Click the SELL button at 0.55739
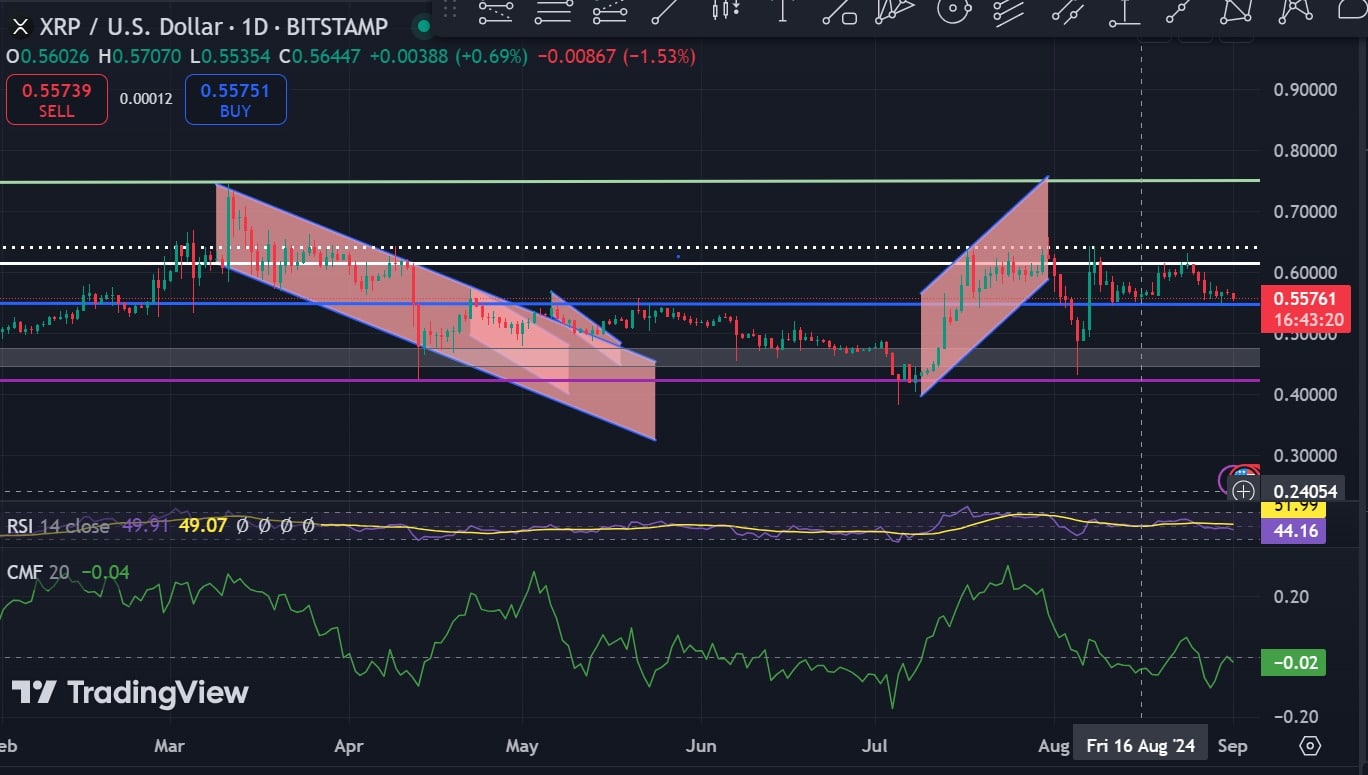The height and width of the screenshot is (775, 1368). tap(57, 100)
